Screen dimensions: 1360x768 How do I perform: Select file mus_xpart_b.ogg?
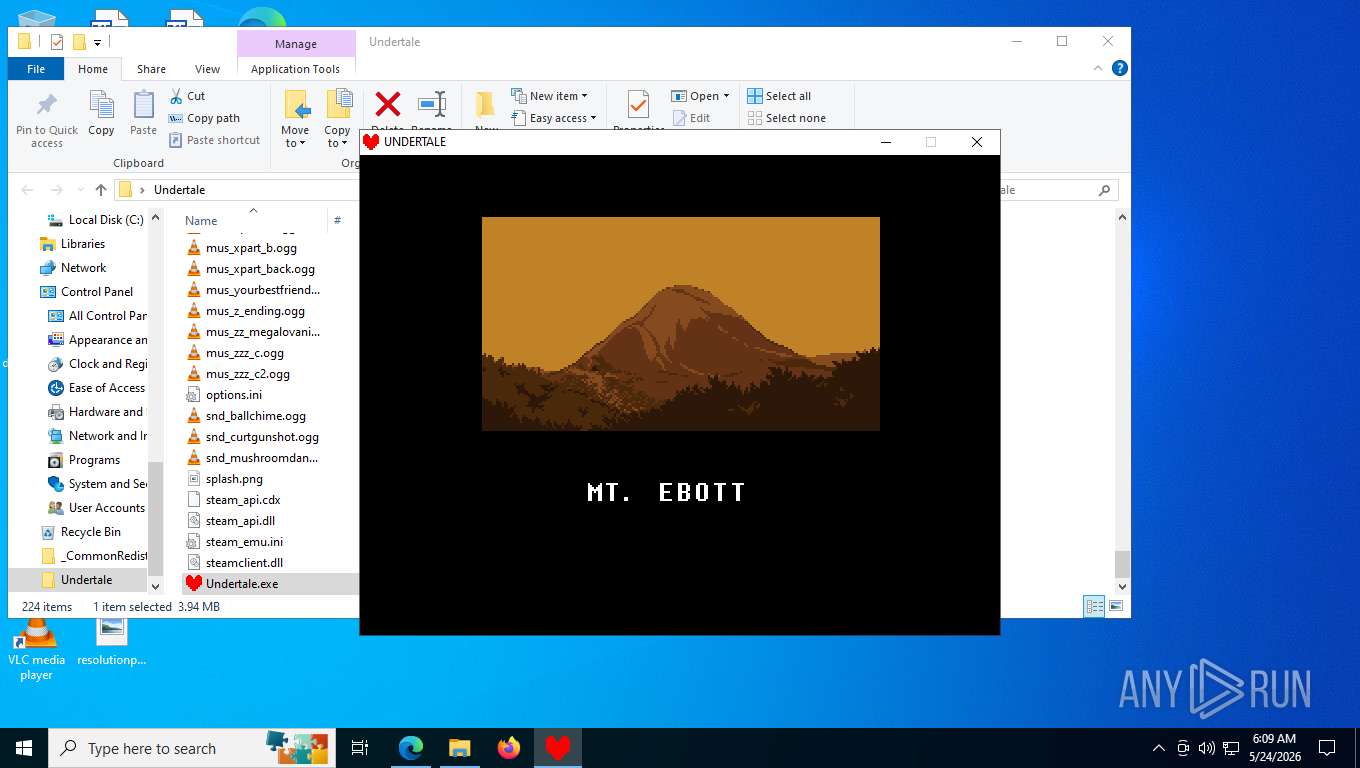click(241, 248)
